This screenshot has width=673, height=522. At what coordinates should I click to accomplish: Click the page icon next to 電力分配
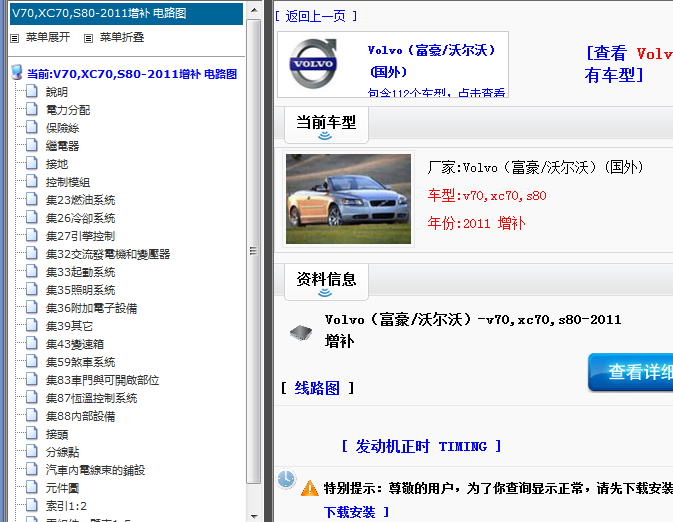click(x=32, y=109)
